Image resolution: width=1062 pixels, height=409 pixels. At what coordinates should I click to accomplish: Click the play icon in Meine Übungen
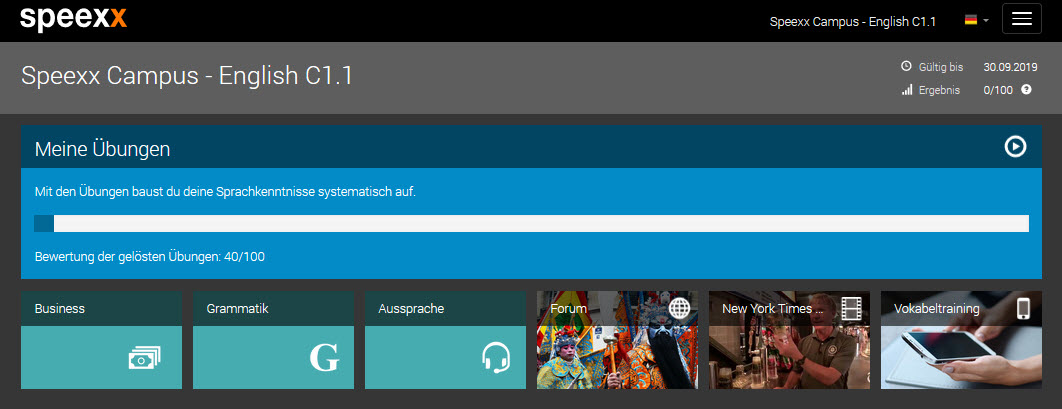tap(1015, 146)
